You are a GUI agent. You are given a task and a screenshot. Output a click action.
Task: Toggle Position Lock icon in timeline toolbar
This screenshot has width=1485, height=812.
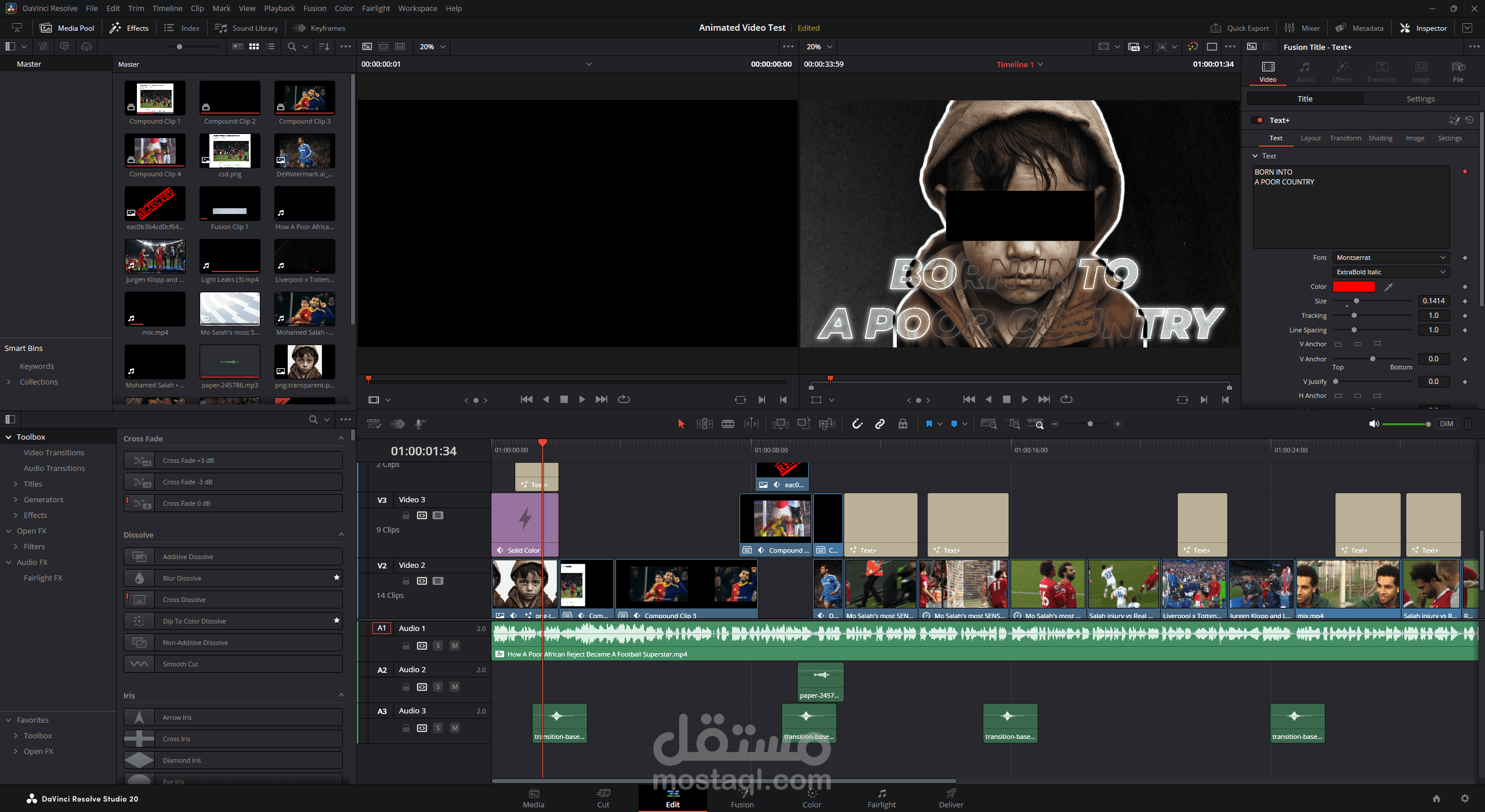[903, 424]
